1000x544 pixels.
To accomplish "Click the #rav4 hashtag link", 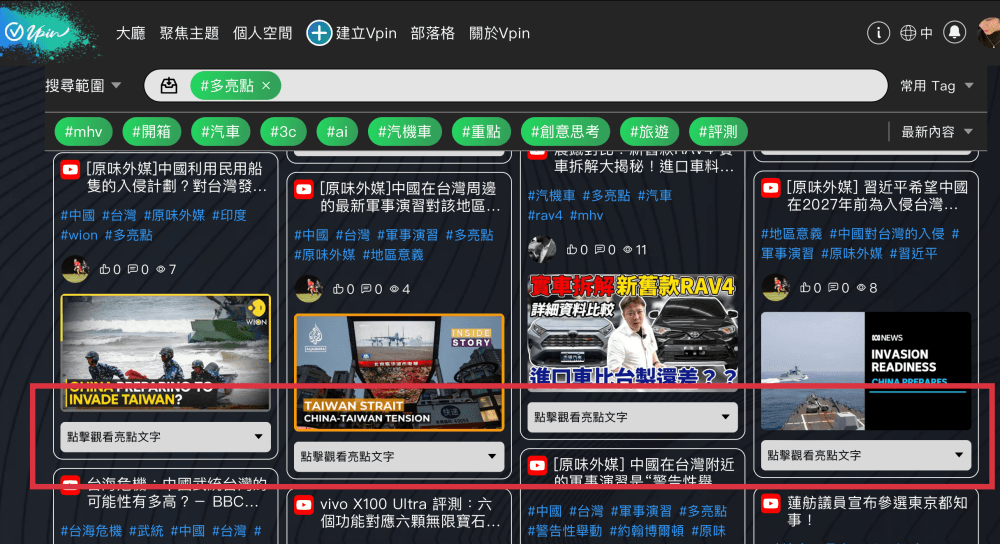I will [x=545, y=216].
